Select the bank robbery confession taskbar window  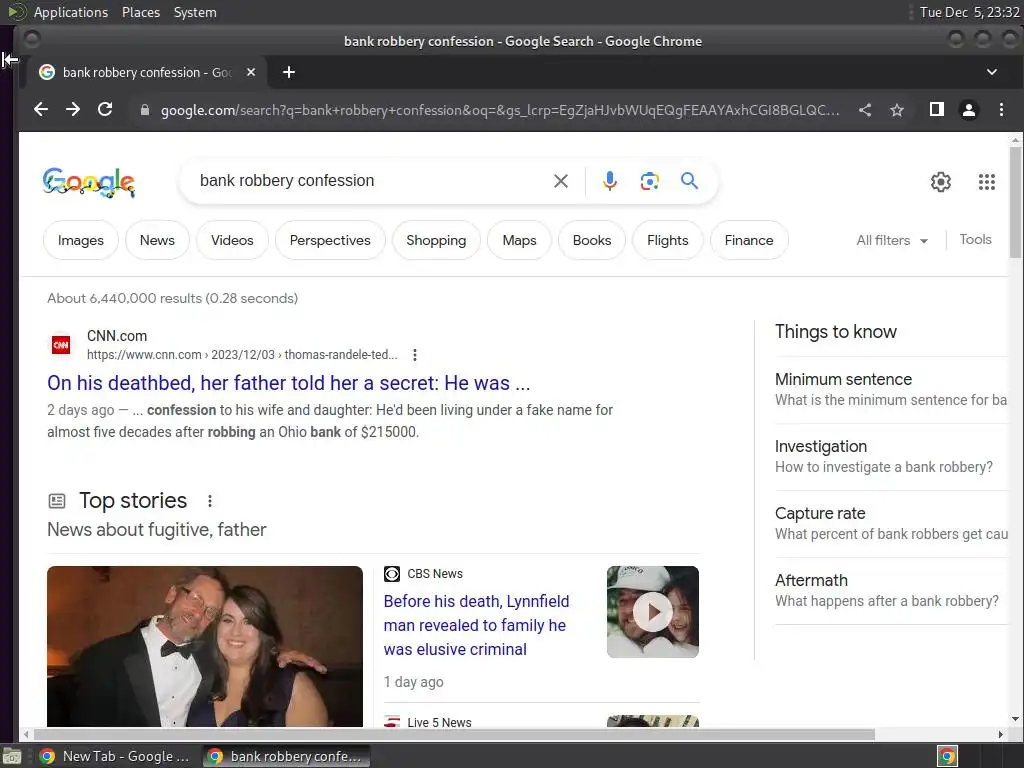pyautogui.click(x=286, y=756)
